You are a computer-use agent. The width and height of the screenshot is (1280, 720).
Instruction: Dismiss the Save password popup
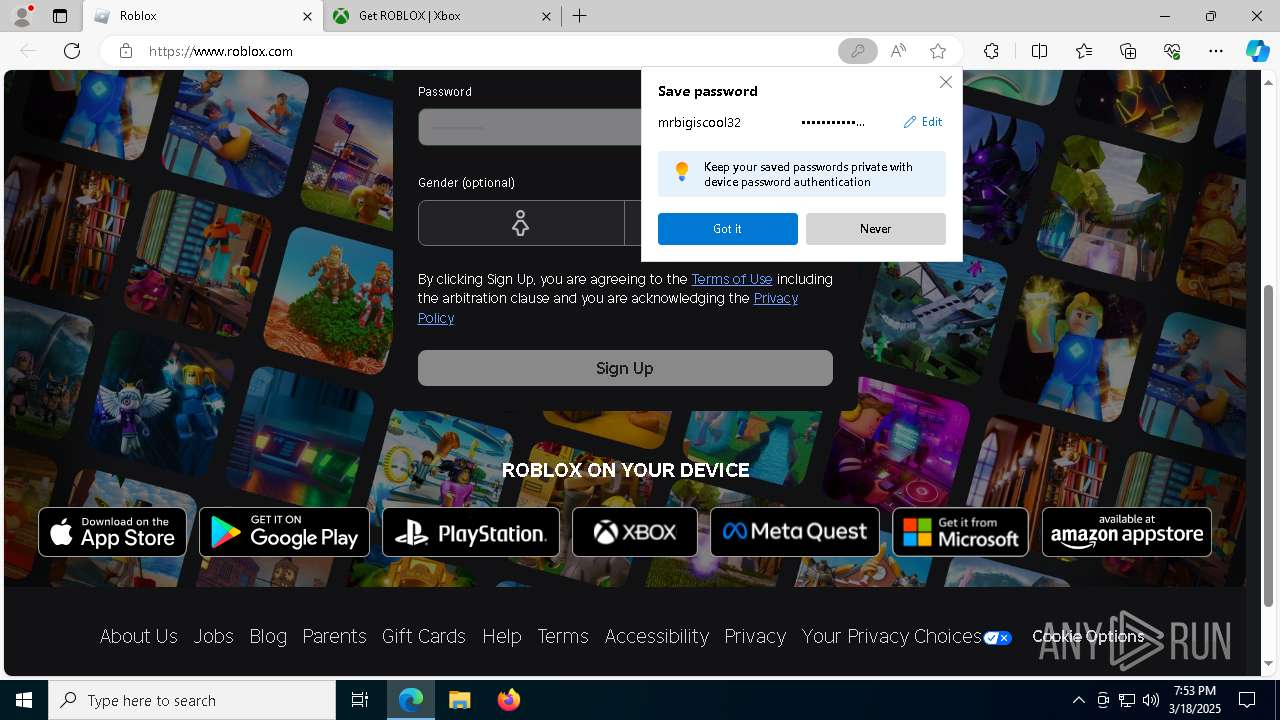click(945, 82)
